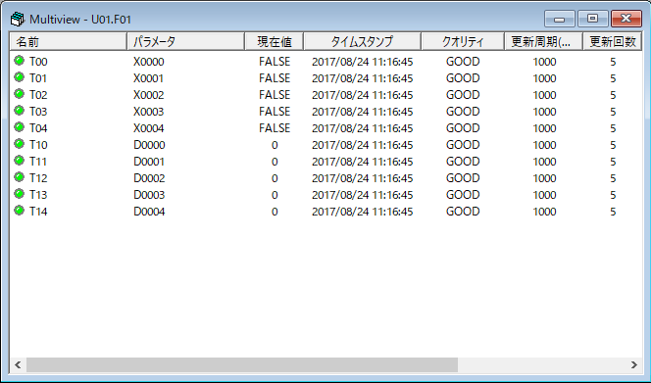The height and width of the screenshot is (383, 651).
Task: Sort by the 現在値 column header
Action: (274, 42)
